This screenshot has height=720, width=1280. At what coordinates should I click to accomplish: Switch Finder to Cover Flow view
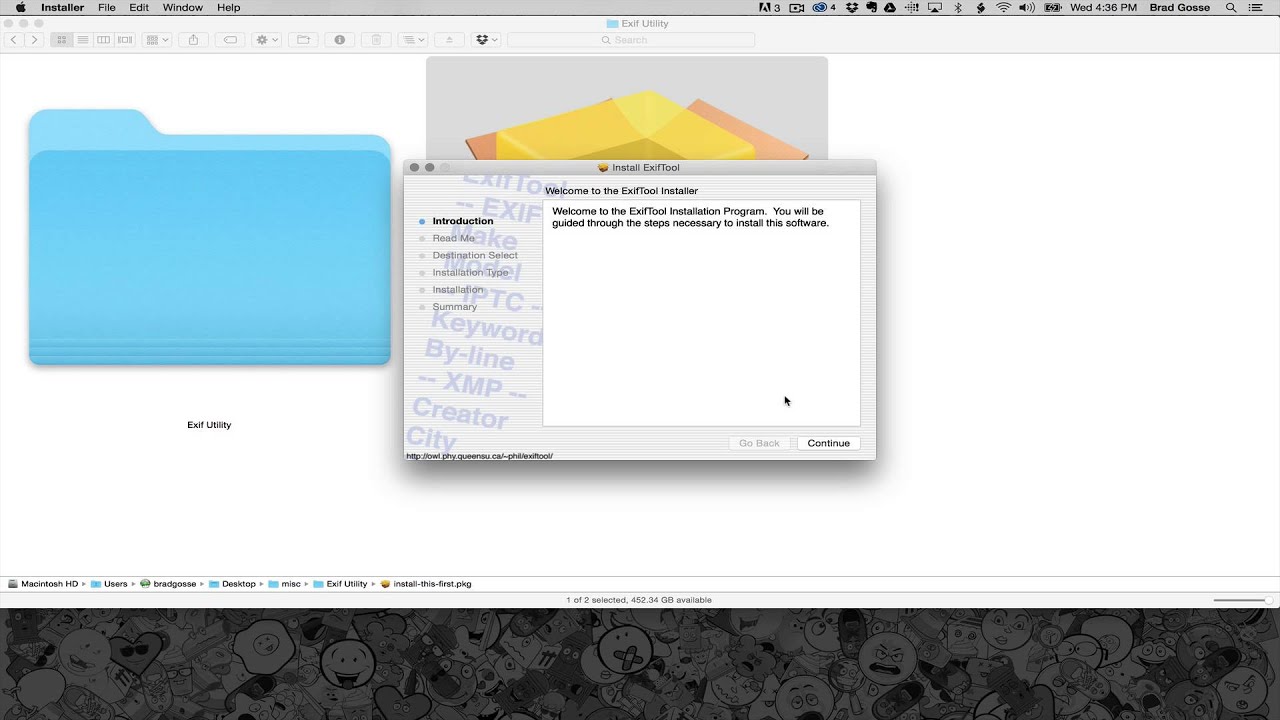click(125, 40)
